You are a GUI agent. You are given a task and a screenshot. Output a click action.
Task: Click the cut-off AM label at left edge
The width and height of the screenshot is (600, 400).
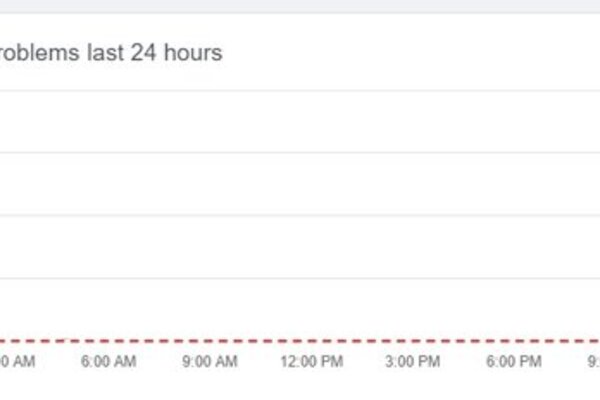point(18,361)
